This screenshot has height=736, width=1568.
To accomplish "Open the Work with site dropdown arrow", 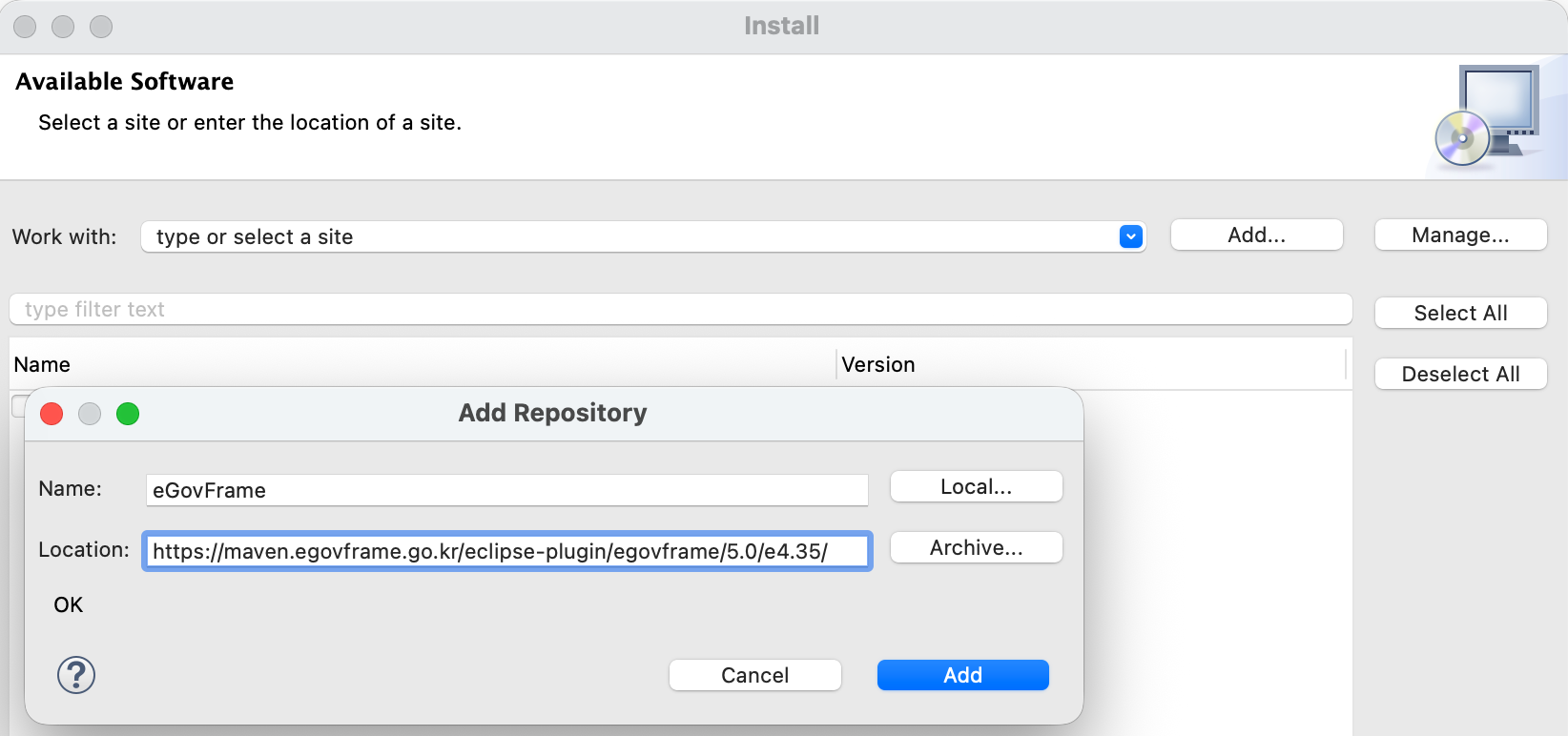I will [1130, 236].
